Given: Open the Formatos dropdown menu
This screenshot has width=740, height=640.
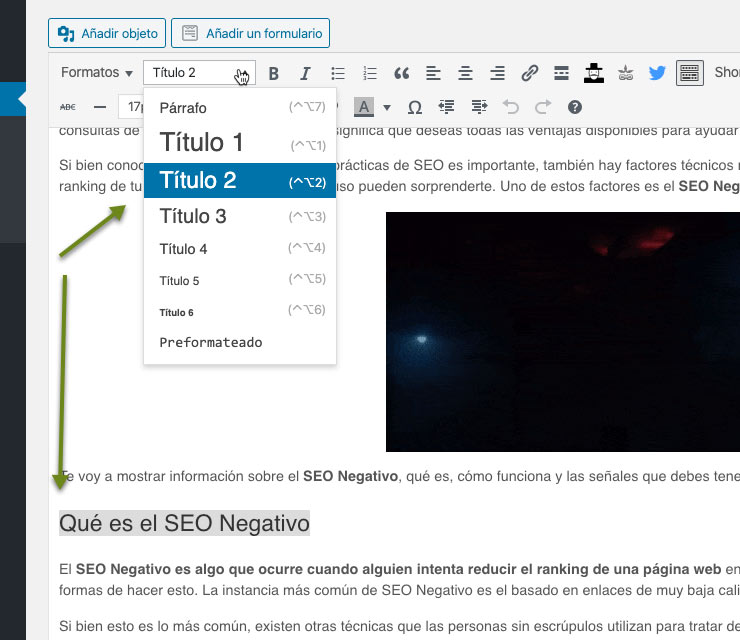Looking at the screenshot, I should tap(96, 73).
